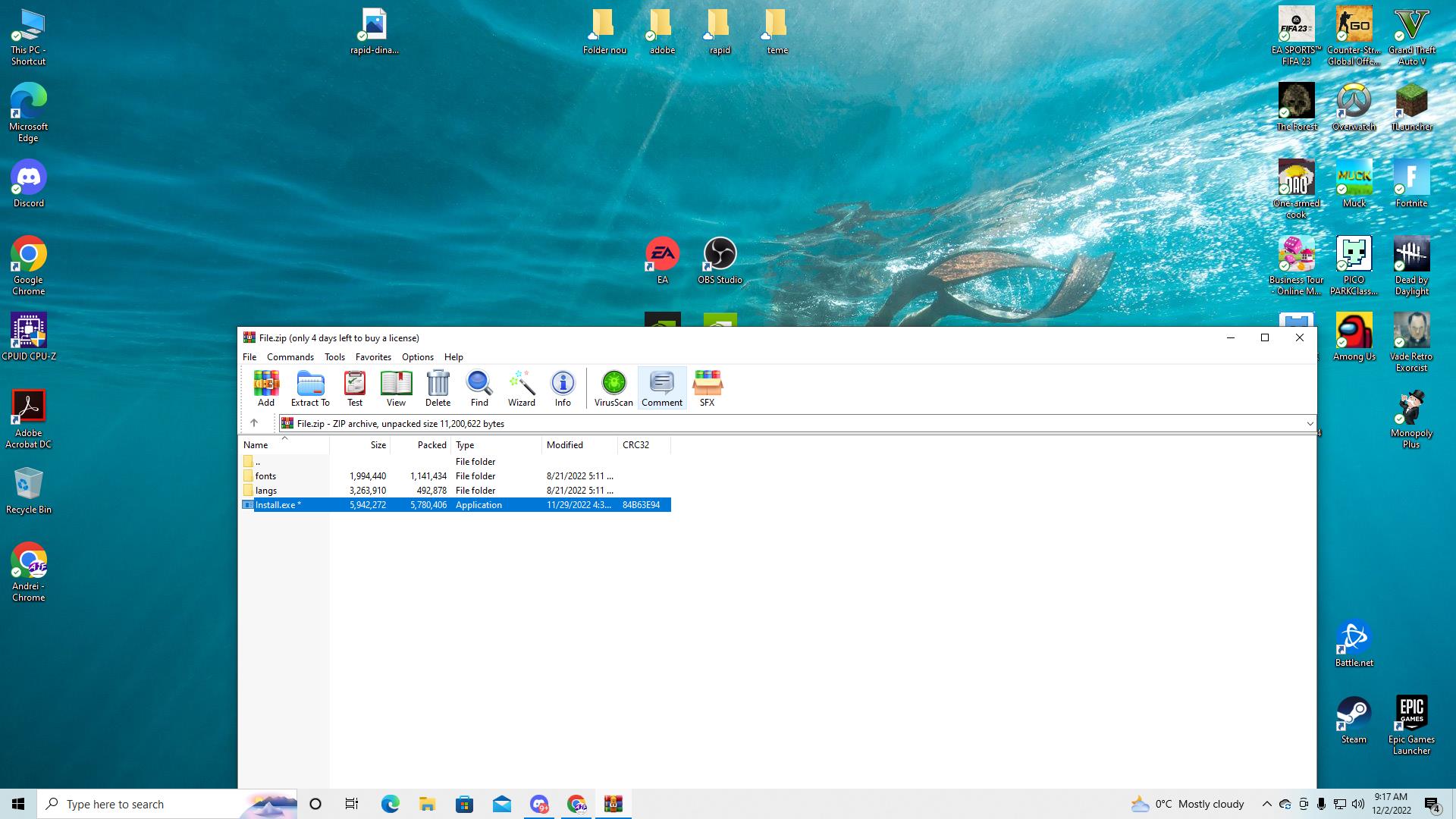Launch the Wizard wand icon
Screen dimensions: 1456x819
522,388
